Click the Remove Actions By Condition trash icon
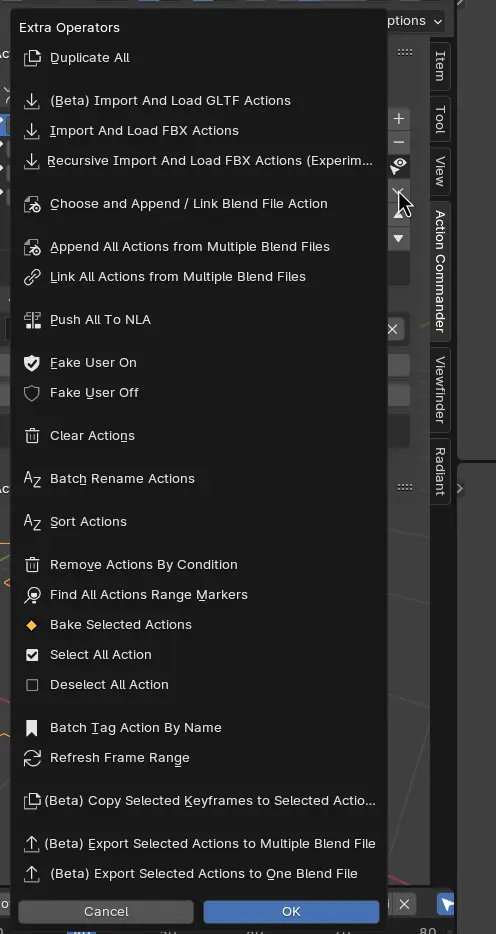 click(32, 565)
